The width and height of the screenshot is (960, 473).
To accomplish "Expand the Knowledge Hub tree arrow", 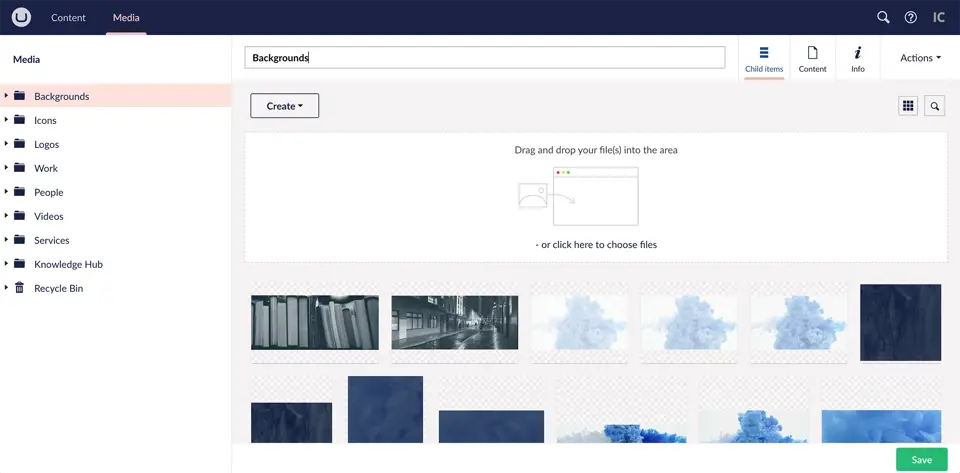I will pyautogui.click(x=6, y=264).
